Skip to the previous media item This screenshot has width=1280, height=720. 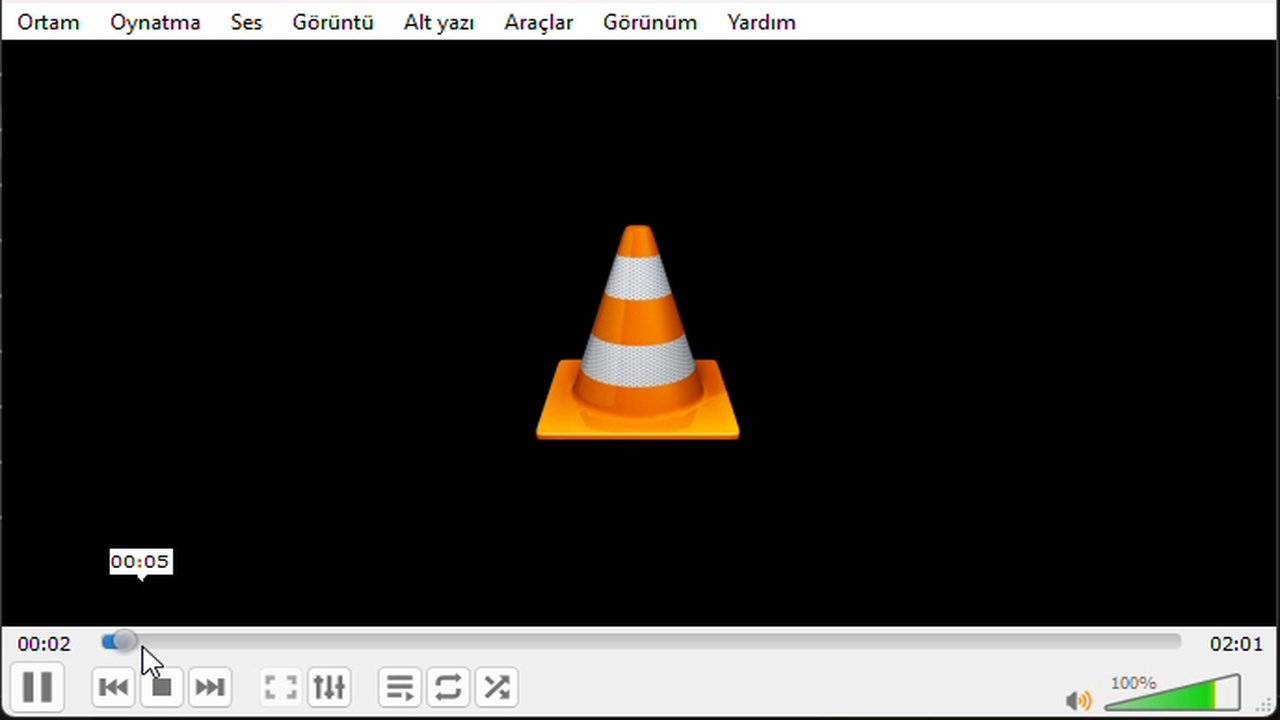(x=113, y=687)
